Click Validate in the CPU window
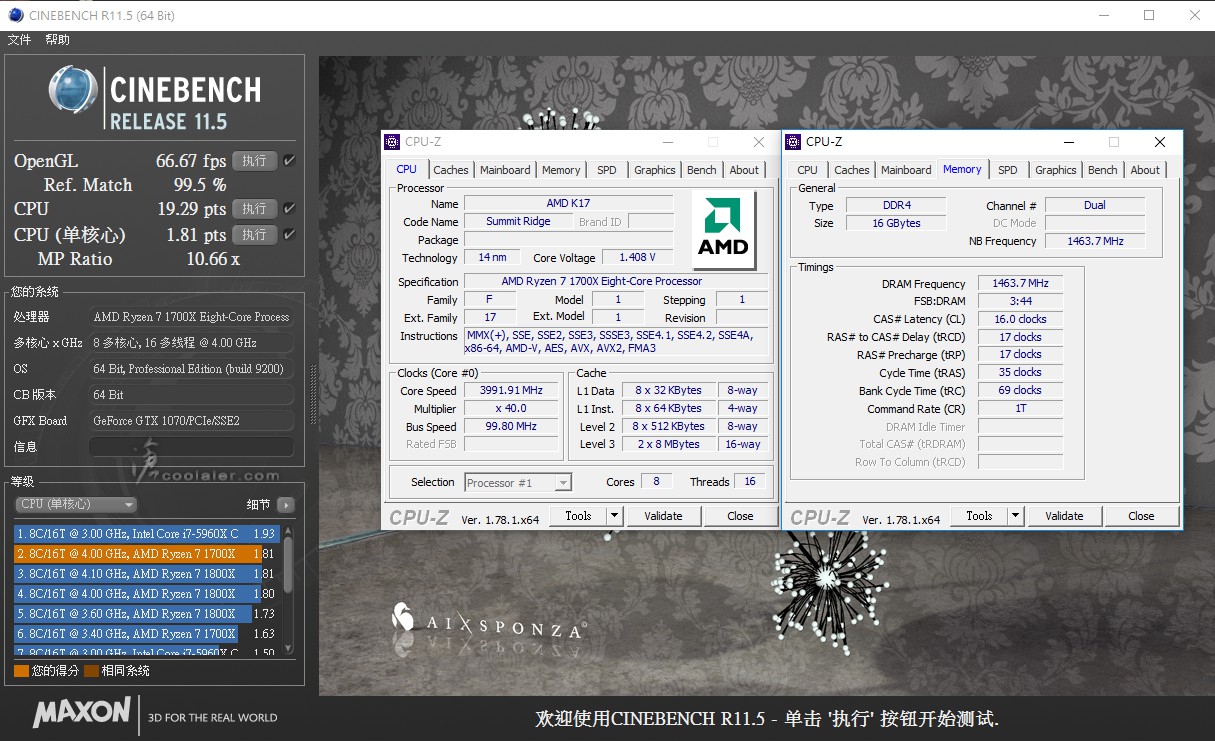The width and height of the screenshot is (1215, 741). (x=663, y=516)
